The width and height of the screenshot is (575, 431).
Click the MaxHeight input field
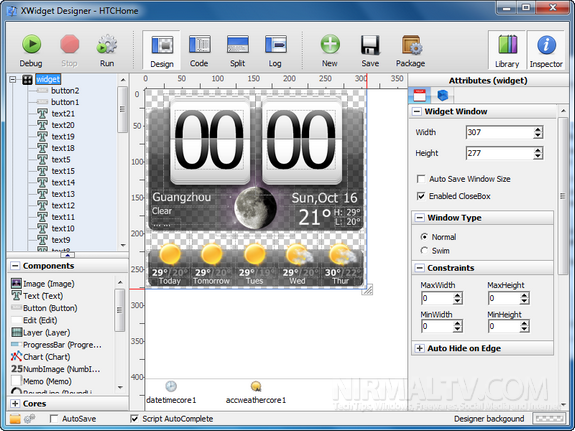click(504, 298)
